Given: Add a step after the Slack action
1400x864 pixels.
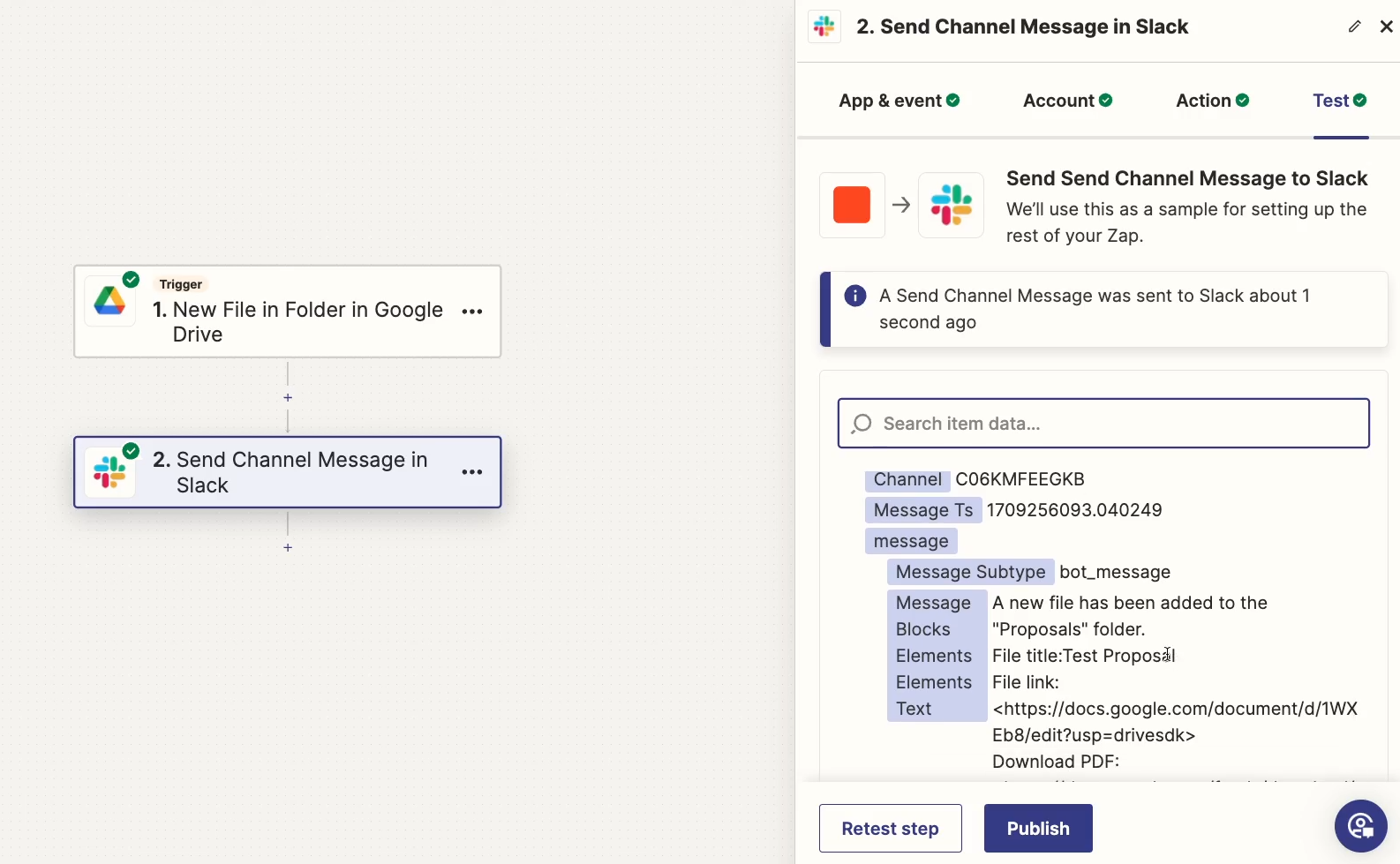Looking at the screenshot, I should pyautogui.click(x=288, y=548).
